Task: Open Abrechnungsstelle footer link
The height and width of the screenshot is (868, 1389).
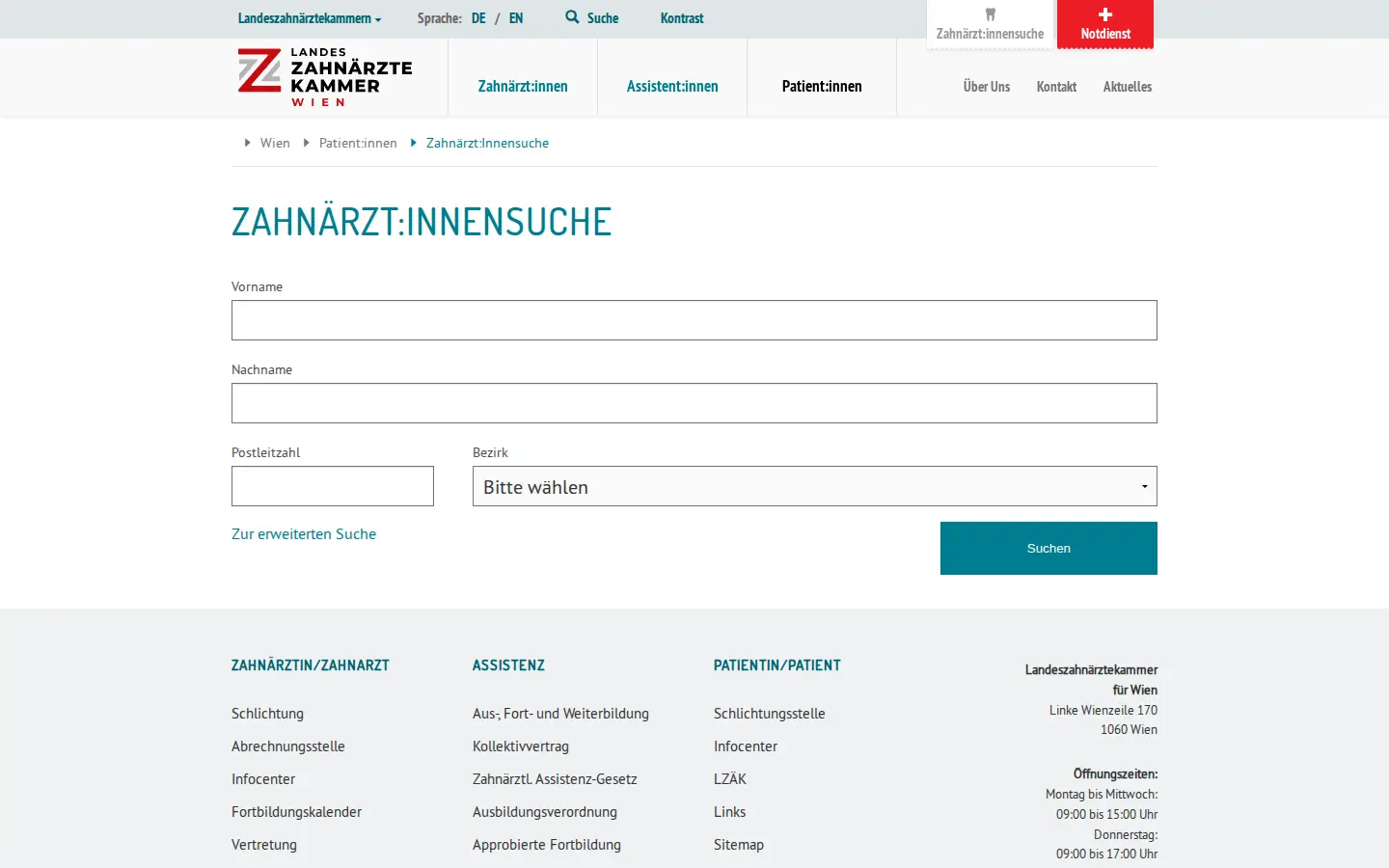Action: tap(288, 746)
